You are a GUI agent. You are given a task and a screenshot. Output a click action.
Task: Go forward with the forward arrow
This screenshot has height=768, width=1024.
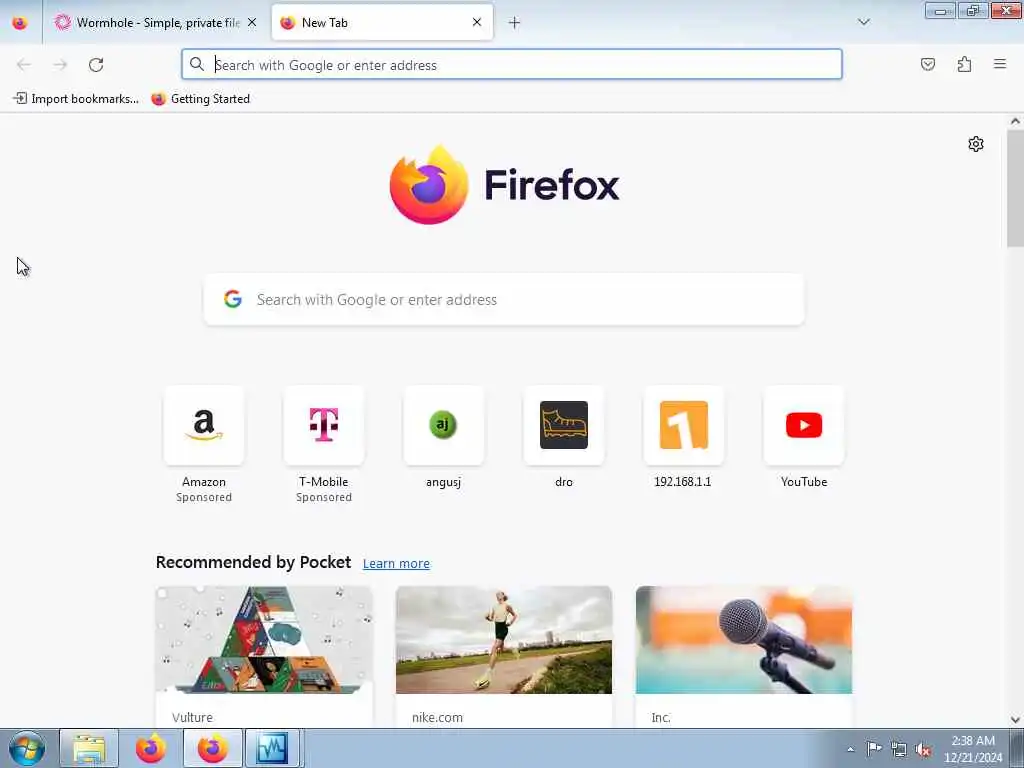point(60,65)
